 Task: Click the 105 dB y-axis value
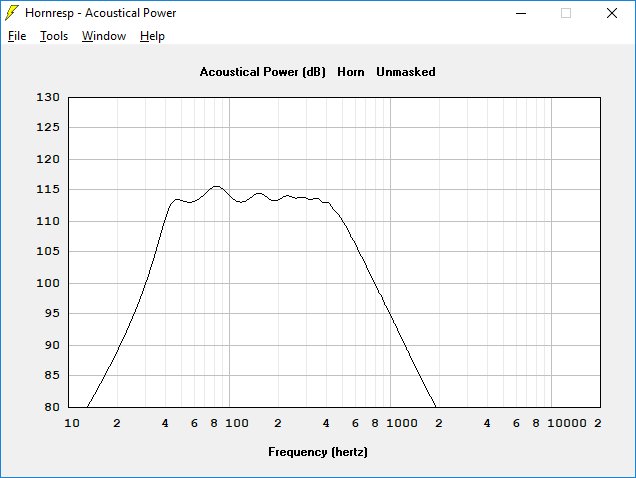[48, 251]
